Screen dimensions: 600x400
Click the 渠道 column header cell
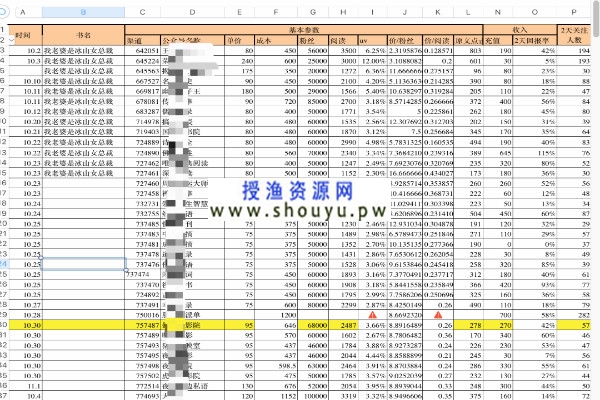(x=142, y=40)
